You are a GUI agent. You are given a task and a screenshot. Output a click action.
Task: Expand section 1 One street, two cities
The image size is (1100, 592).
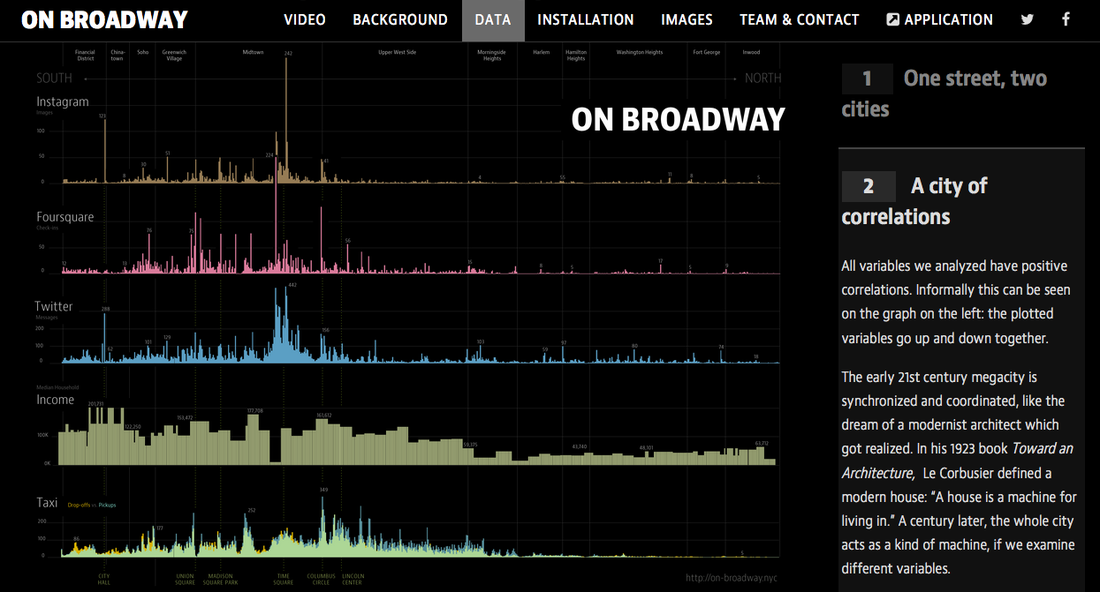point(944,93)
